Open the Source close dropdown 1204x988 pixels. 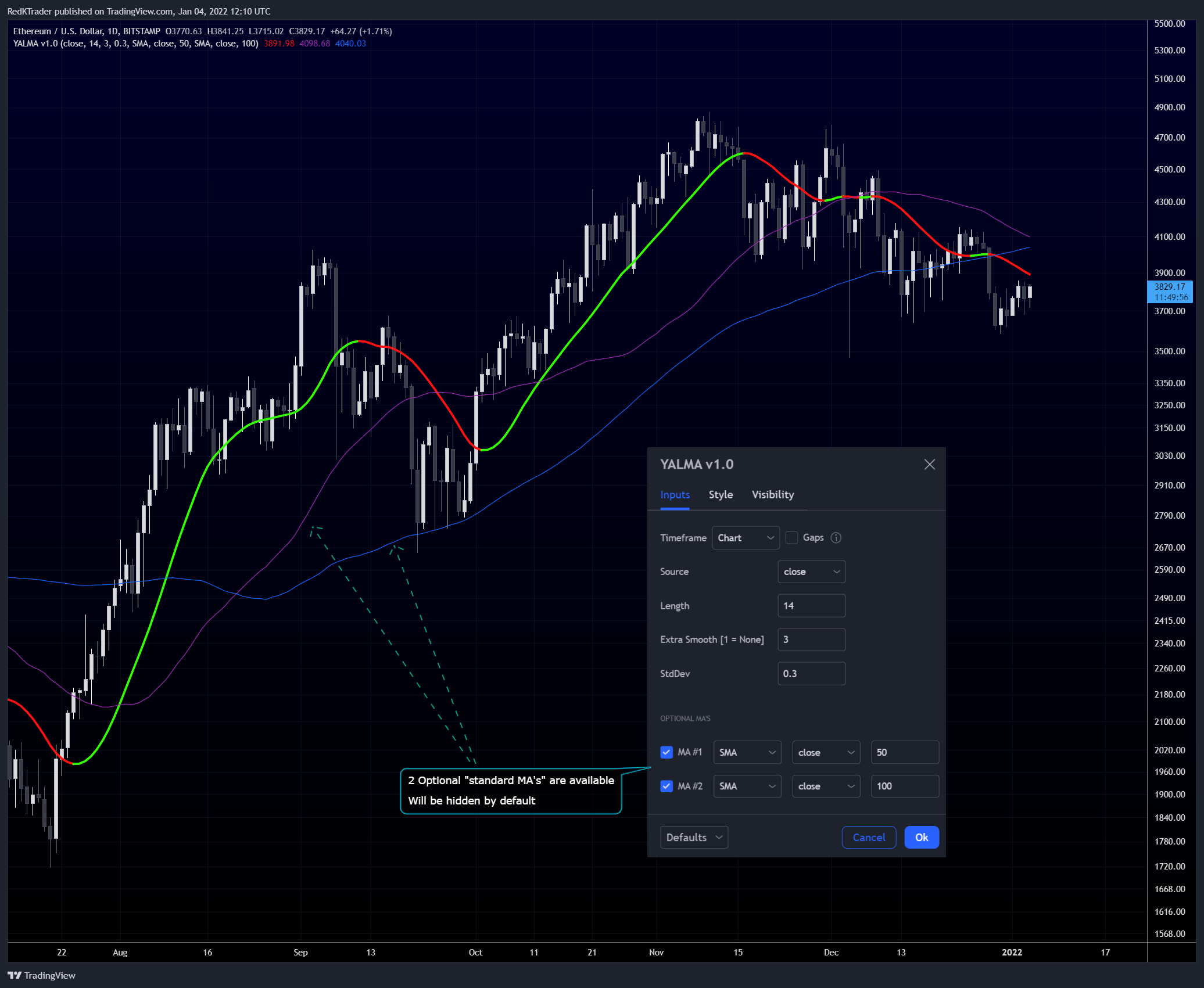click(x=811, y=572)
